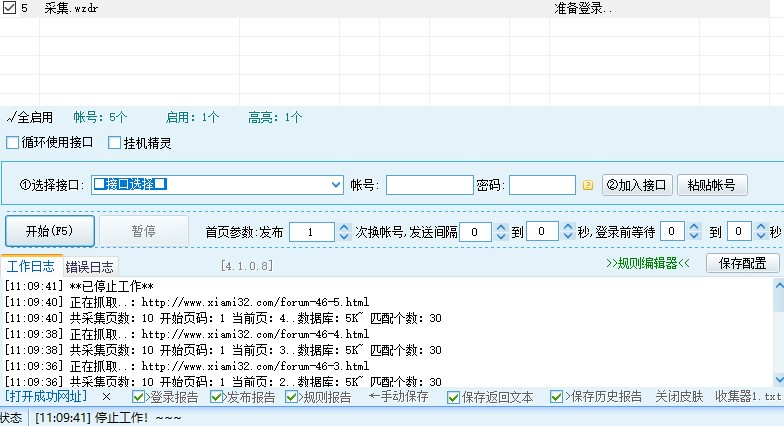Open the 规则编辑器 link
Viewport: 784px width, 426px height.
(648, 263)
